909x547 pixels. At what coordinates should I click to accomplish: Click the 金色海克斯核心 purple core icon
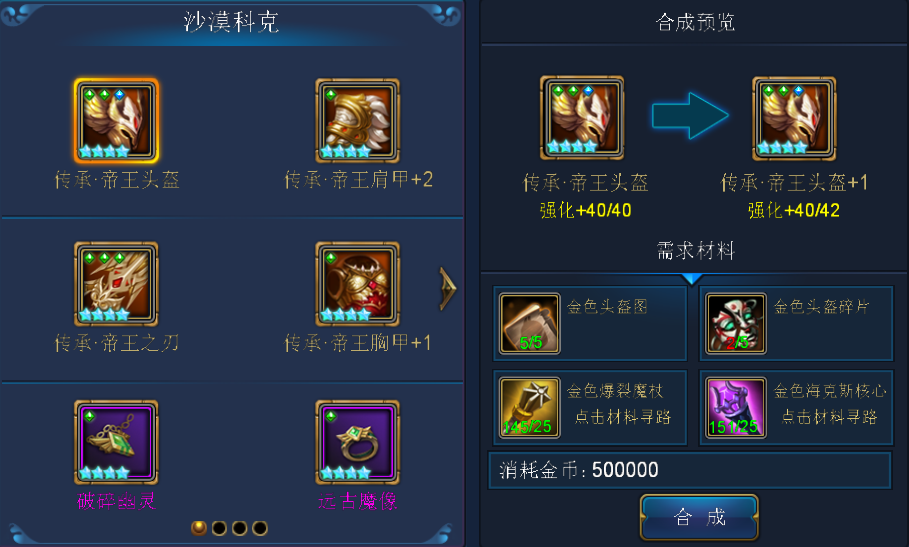736,407
